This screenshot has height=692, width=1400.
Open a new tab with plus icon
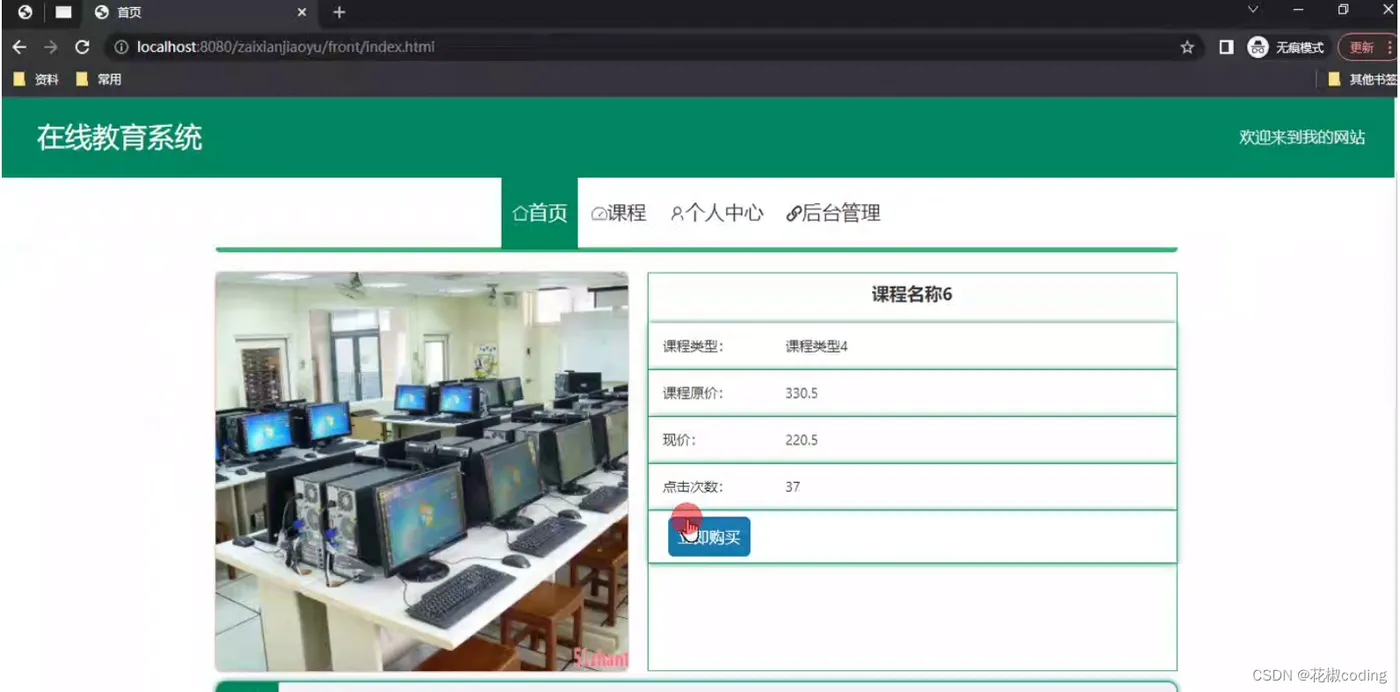click(339, 13)
